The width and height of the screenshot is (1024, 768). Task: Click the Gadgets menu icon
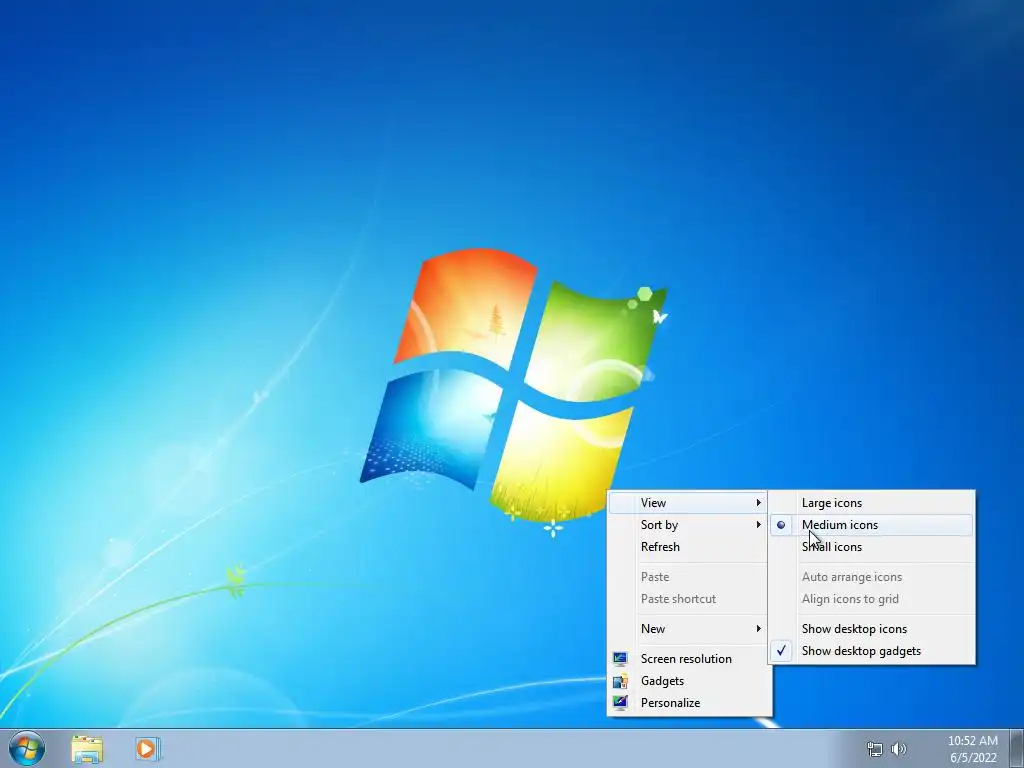coord(620,680)
